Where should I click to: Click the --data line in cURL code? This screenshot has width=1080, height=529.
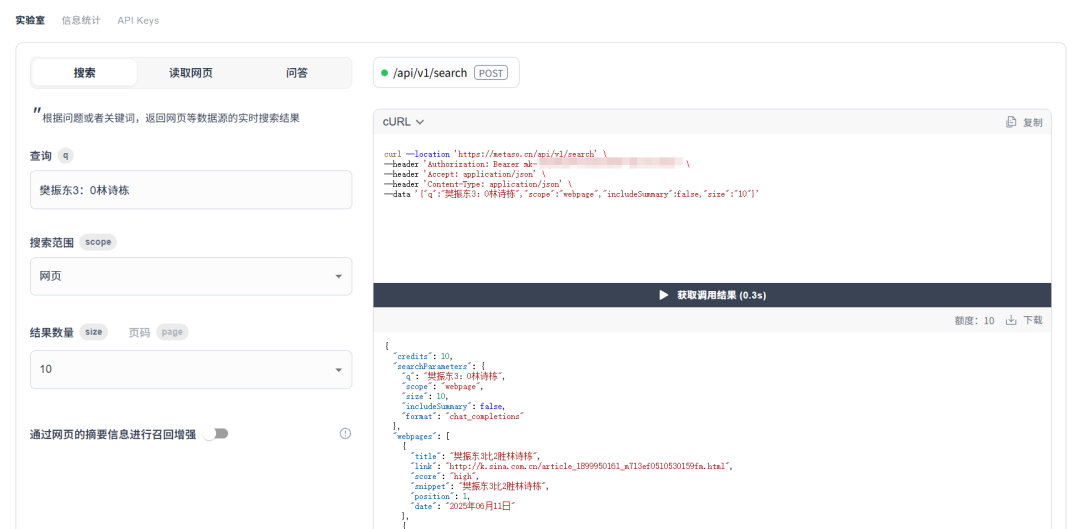point(572,194)
